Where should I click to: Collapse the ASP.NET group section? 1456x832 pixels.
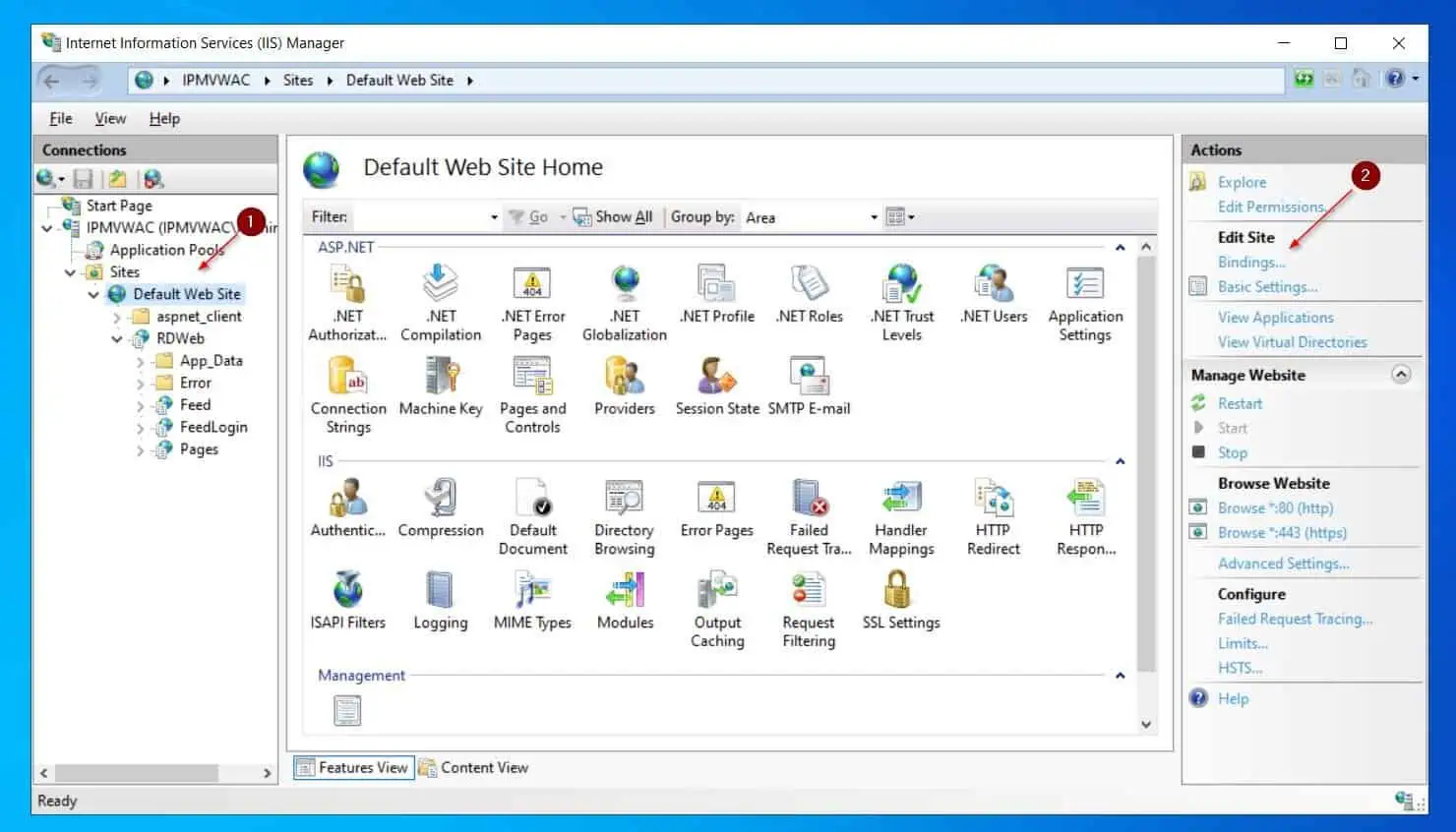click(1120, 248)
